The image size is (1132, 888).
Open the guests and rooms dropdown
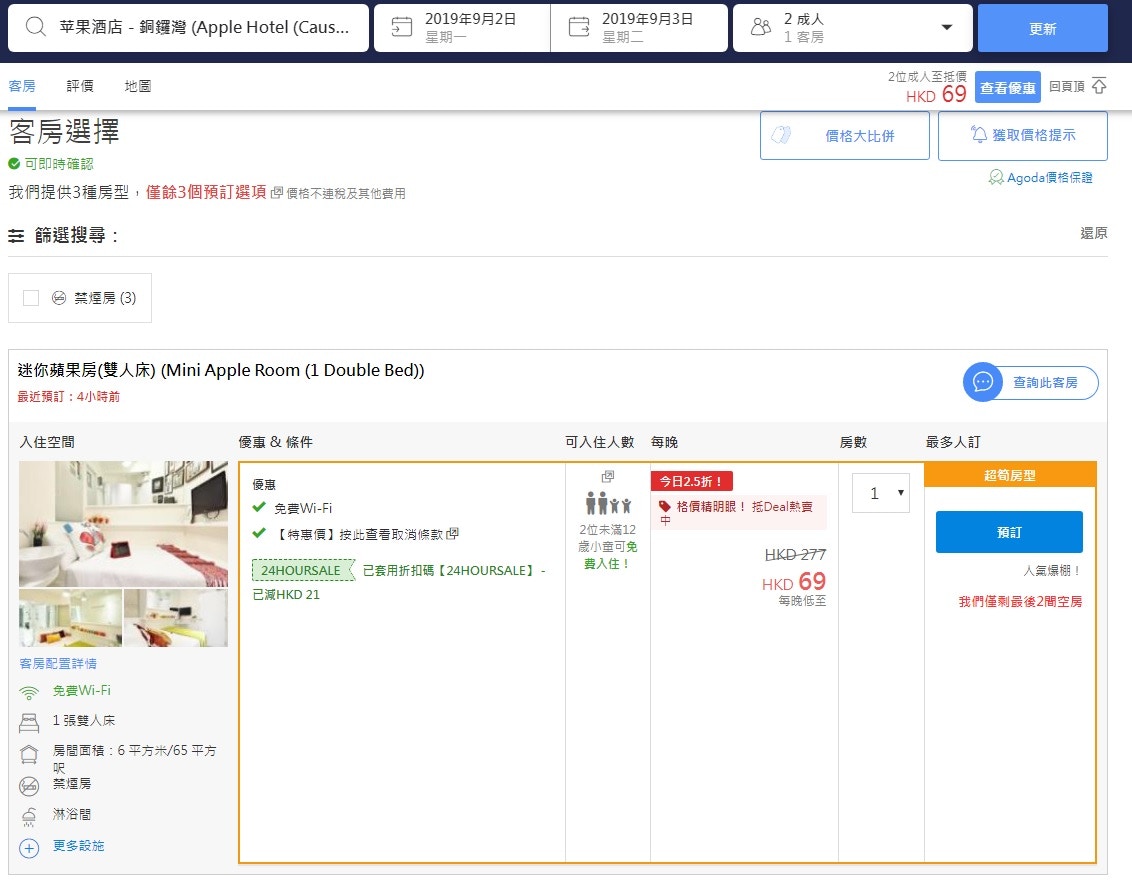(853, 27)
